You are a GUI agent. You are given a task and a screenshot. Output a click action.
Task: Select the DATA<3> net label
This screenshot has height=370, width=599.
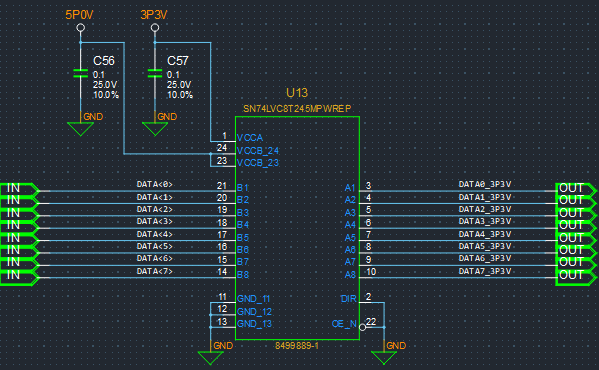(x=155, y=221)
